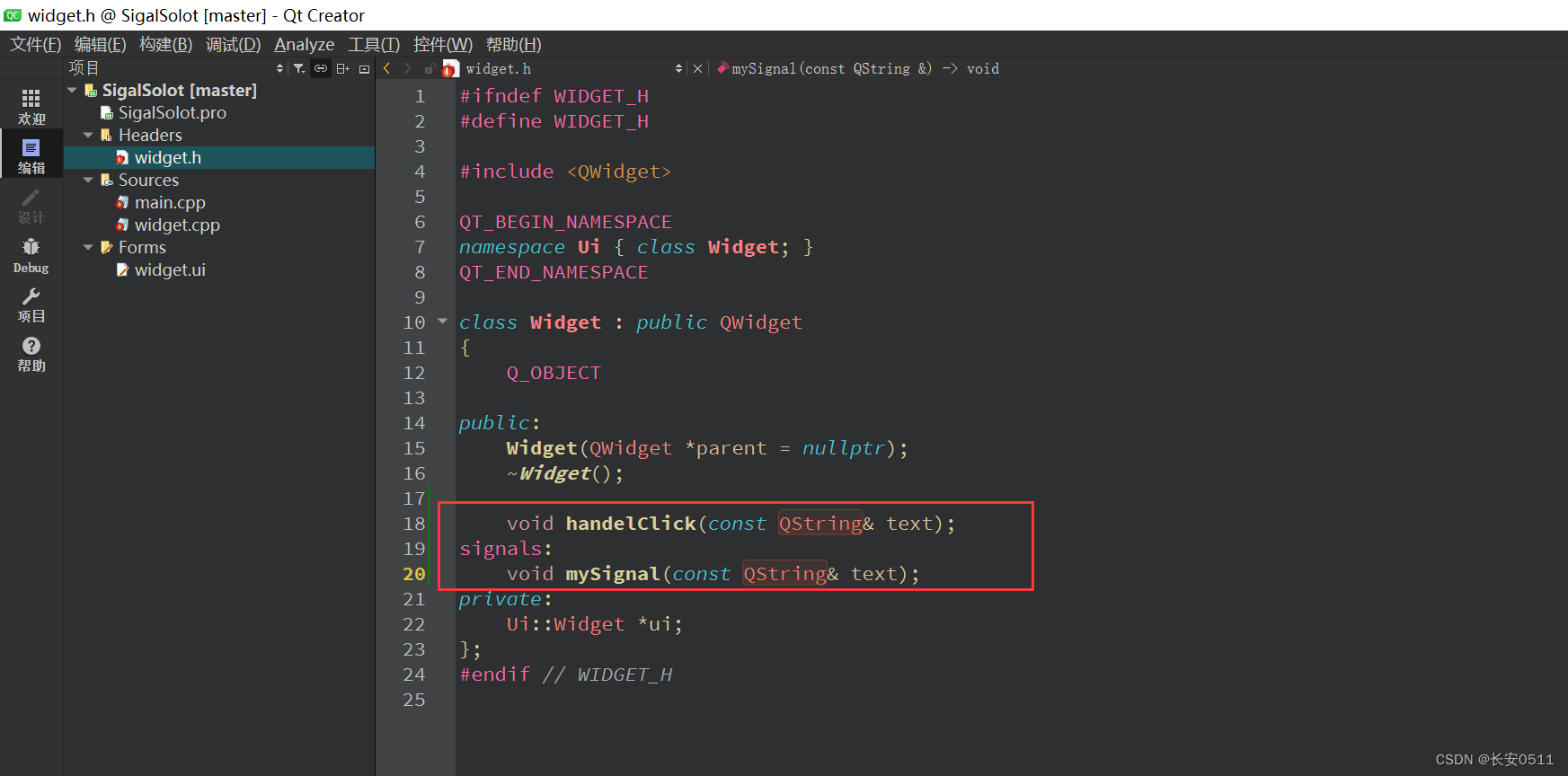The width and height of the screenshot is (1568, 776).
Task: Go back with the yellow left arrow
Action: [387, 68]
